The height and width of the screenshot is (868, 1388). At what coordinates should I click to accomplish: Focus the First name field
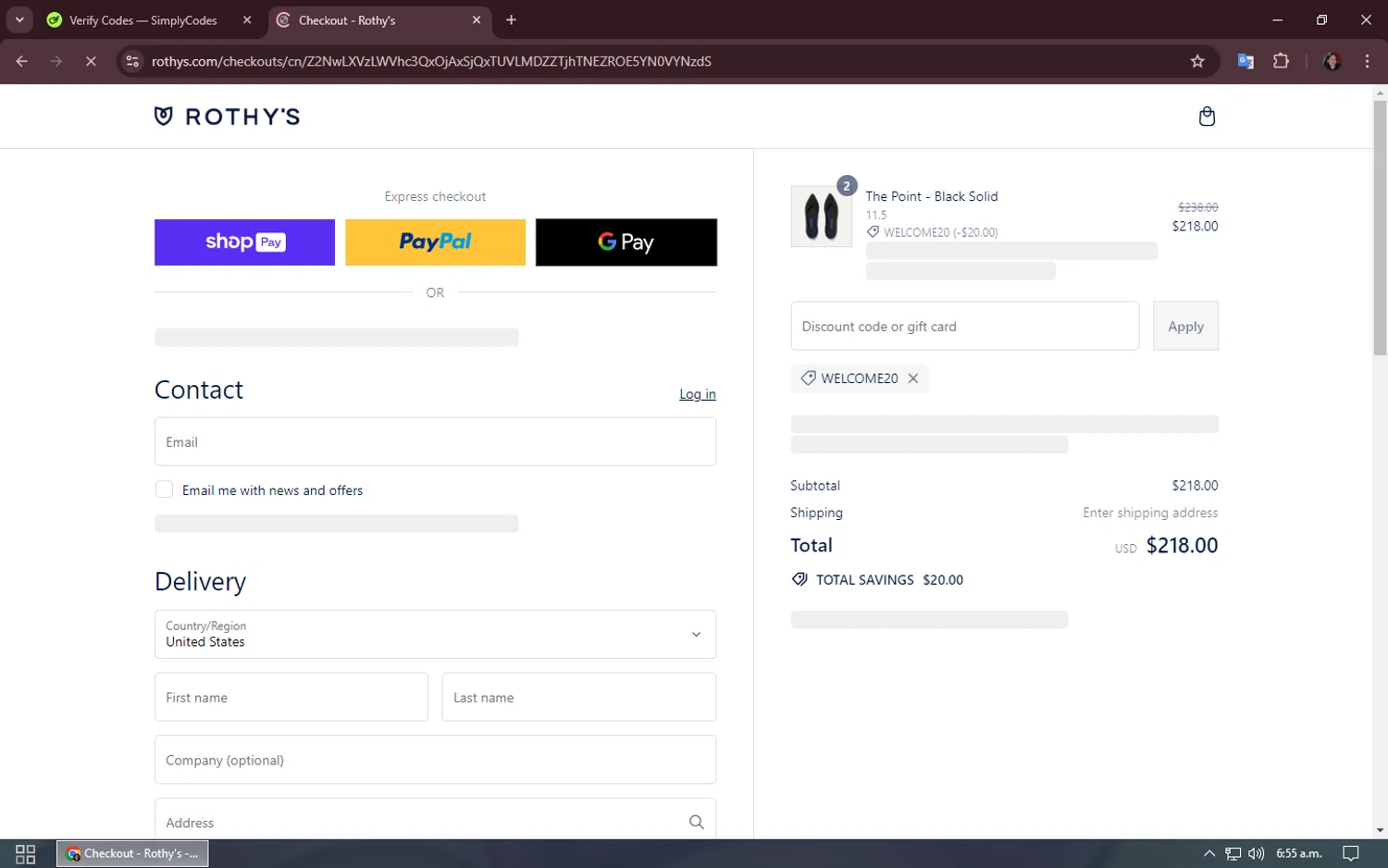[291, 697]
